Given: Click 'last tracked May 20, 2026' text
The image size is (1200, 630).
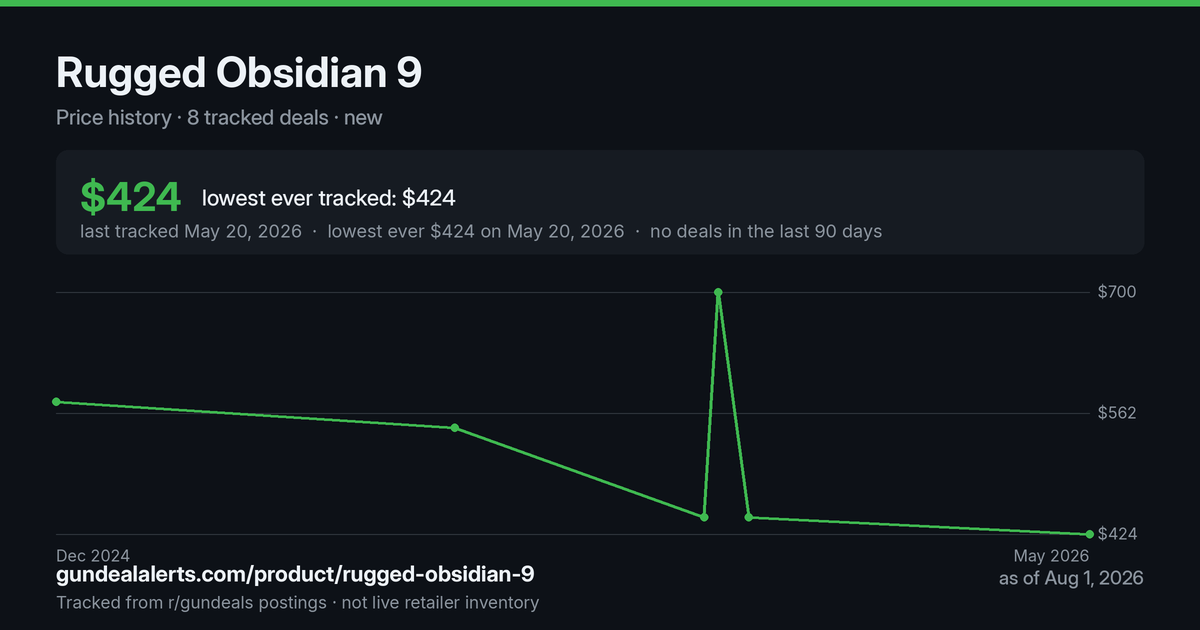Looking at the screenshot, I should pos(191,231).
